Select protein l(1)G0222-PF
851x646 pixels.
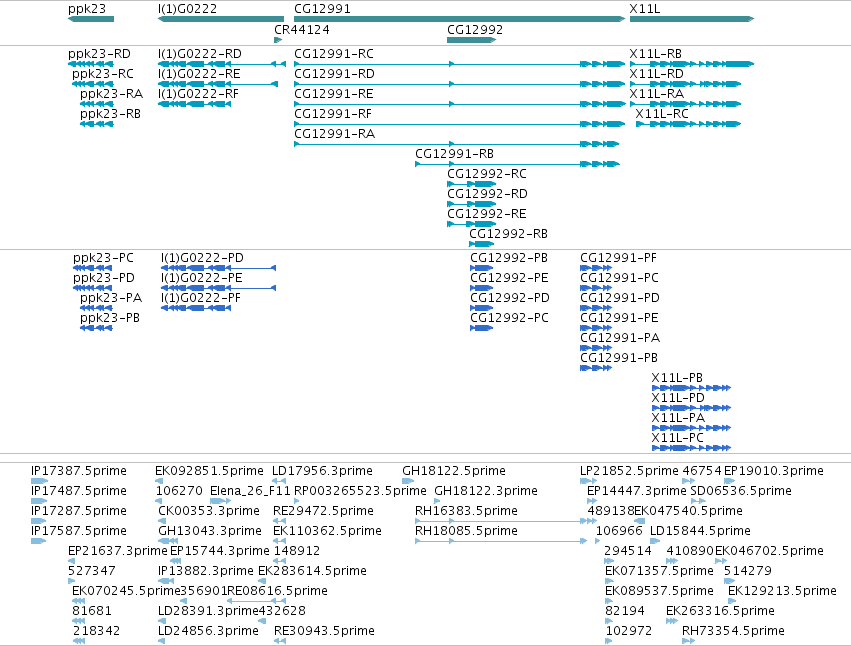[x=201, y=298]
